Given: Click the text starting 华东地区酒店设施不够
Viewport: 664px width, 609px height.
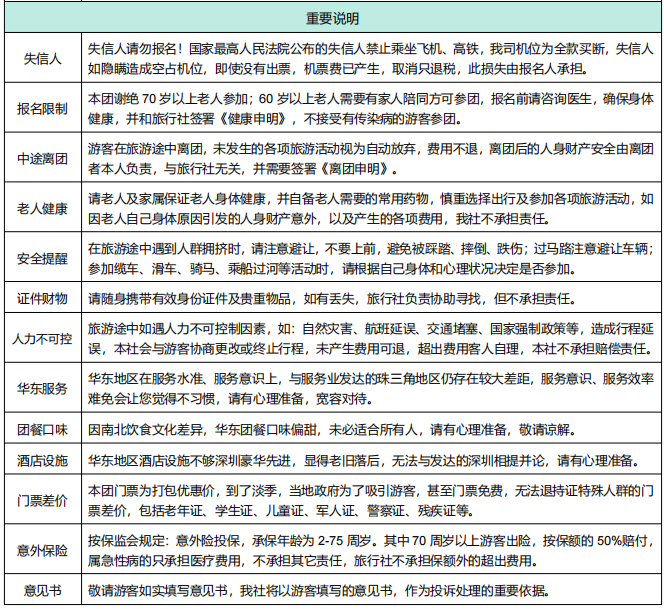Looking at the screenshot, I should click(x=364, y=460).
